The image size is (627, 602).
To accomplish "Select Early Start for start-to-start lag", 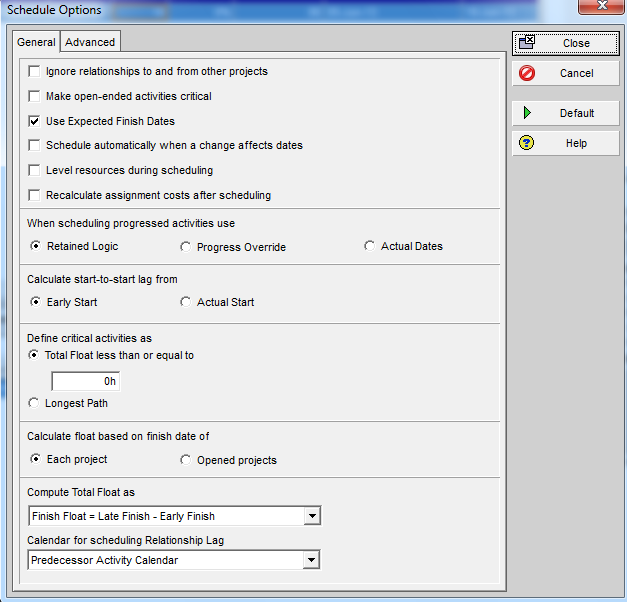I will [x=36, y=302].
